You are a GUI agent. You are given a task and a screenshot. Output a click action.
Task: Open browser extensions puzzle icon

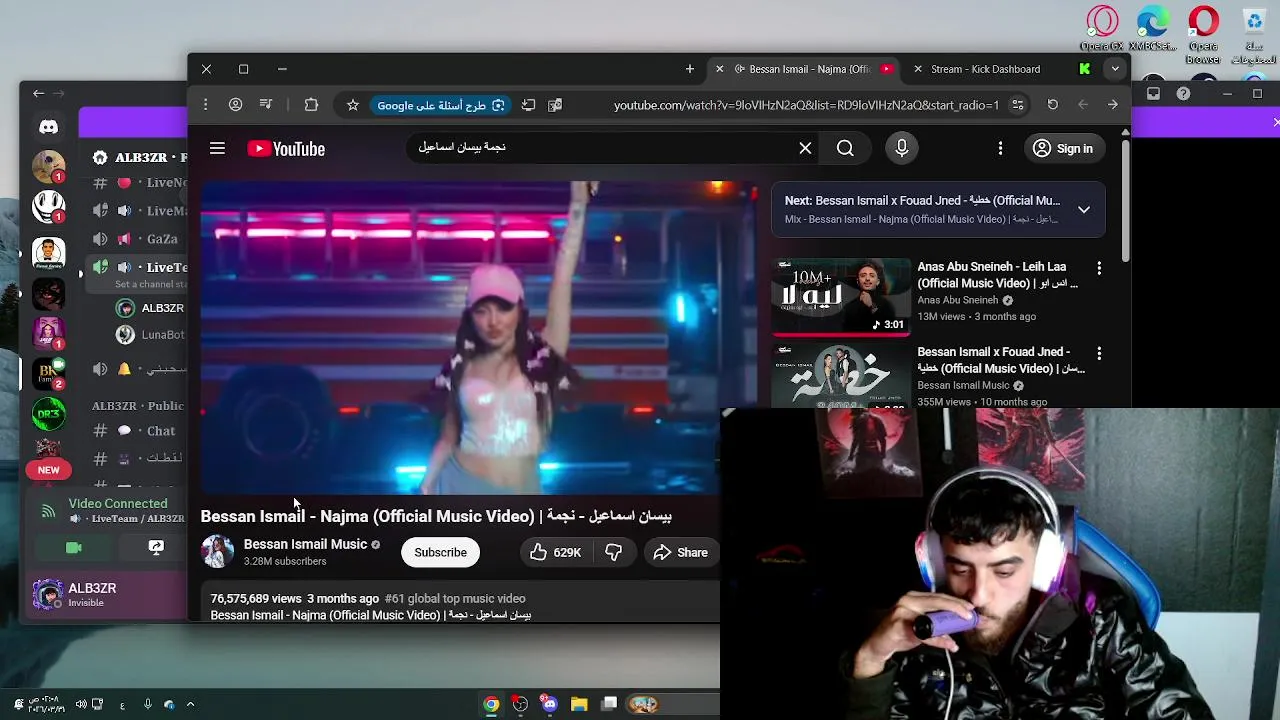(x=311, y=105)
